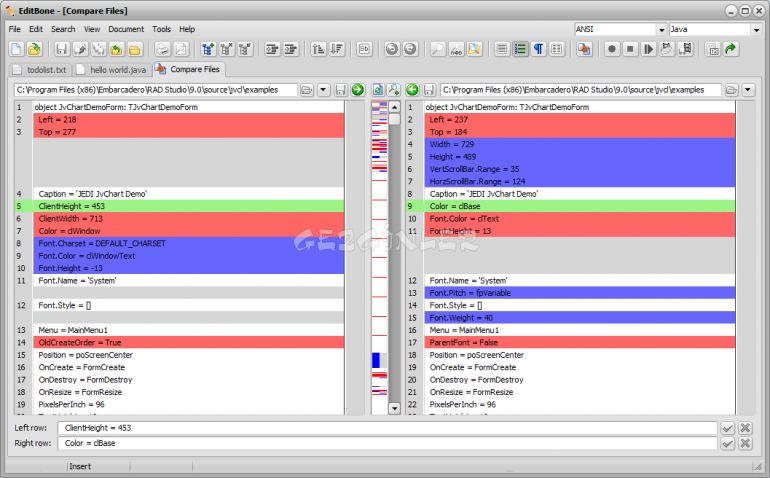The height and width of the screenshot is (478, 770).
Task: Click the find next difference magnifier icon
Action: (x=394, y=90)
